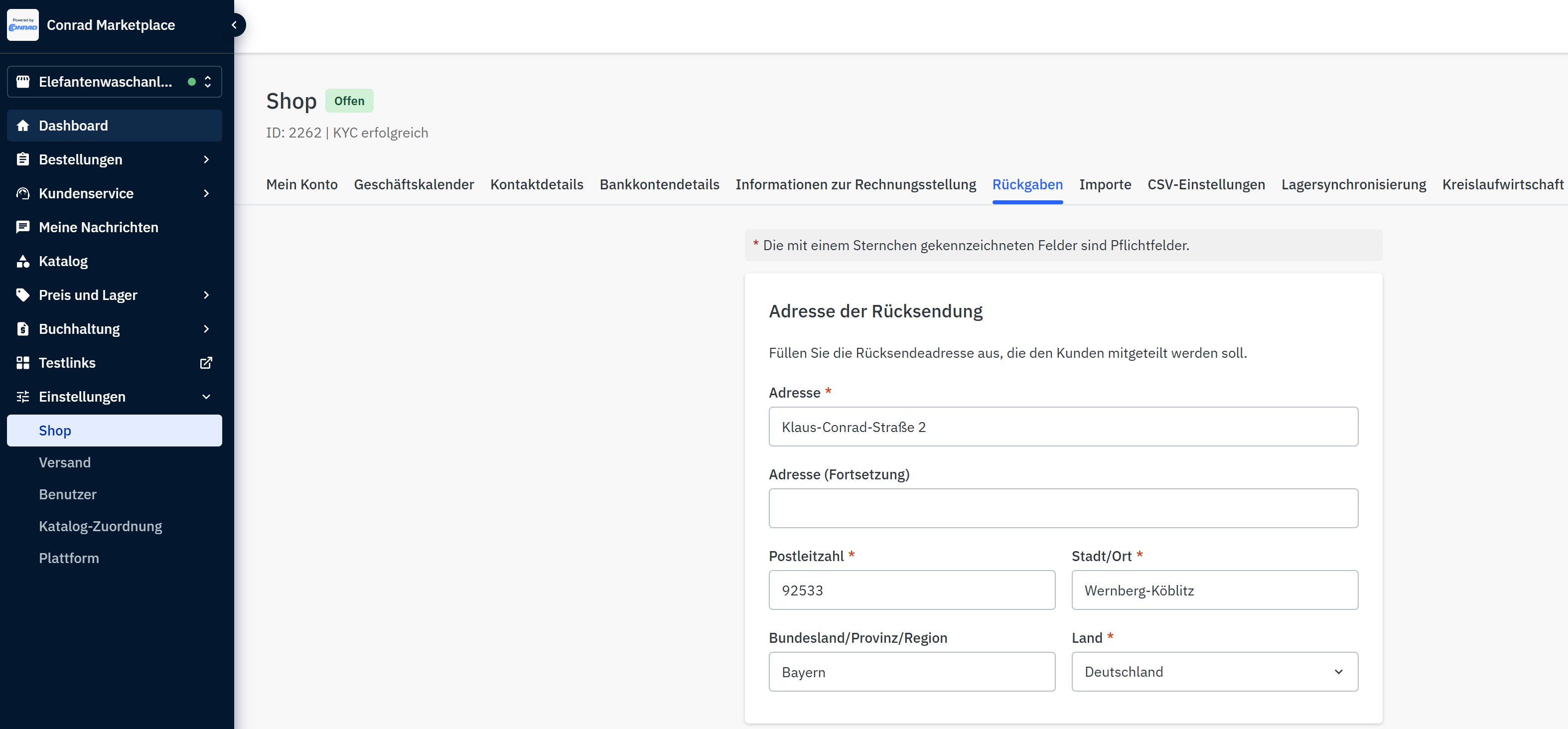This screenshot has width=1568, height=729.
Task: Click the Katalog shapes icon
Action: pos(22,261)
